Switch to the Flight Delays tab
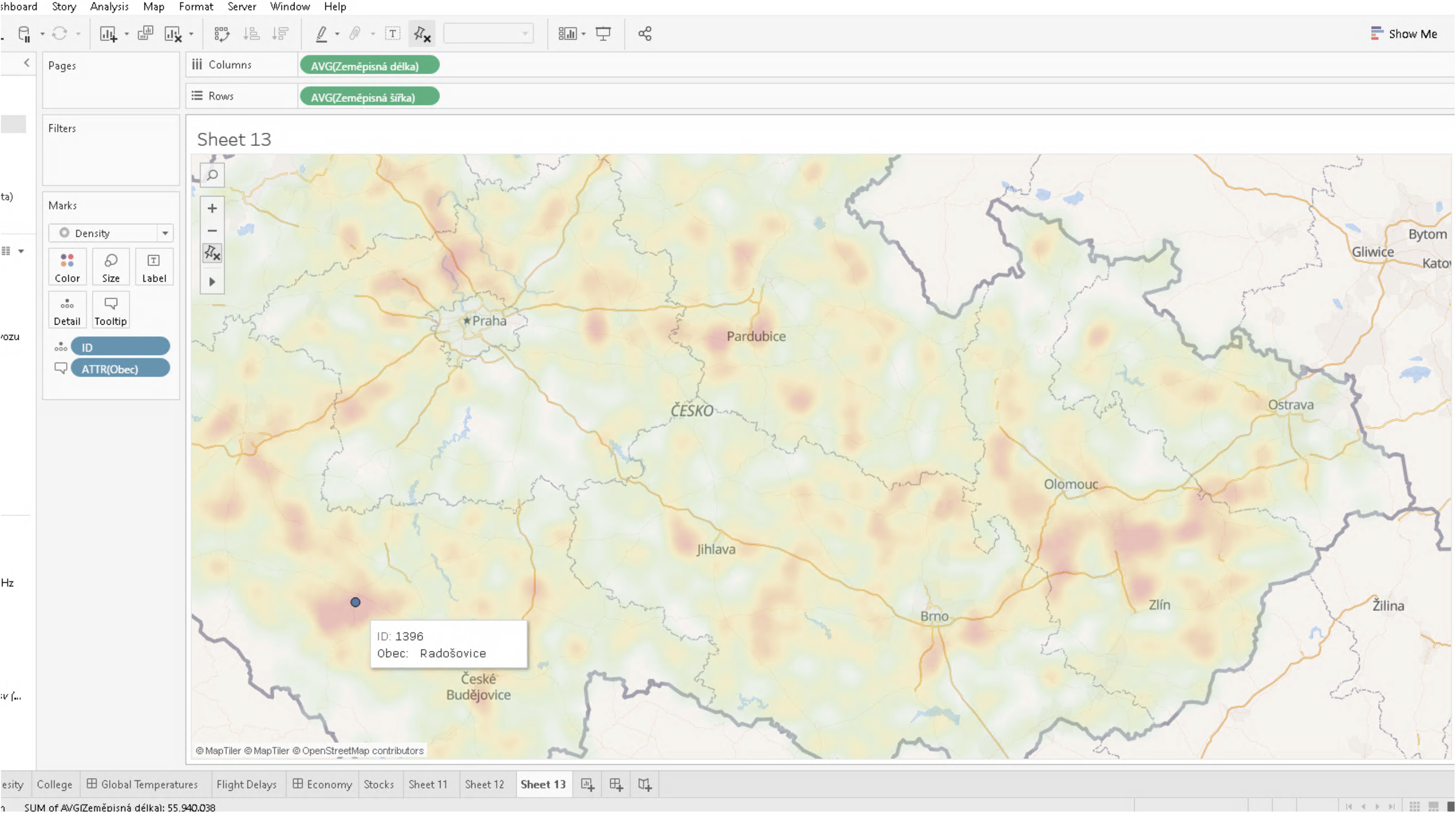Image resolution: width=1456 pixels, height=814 pixels. [246, 785]
